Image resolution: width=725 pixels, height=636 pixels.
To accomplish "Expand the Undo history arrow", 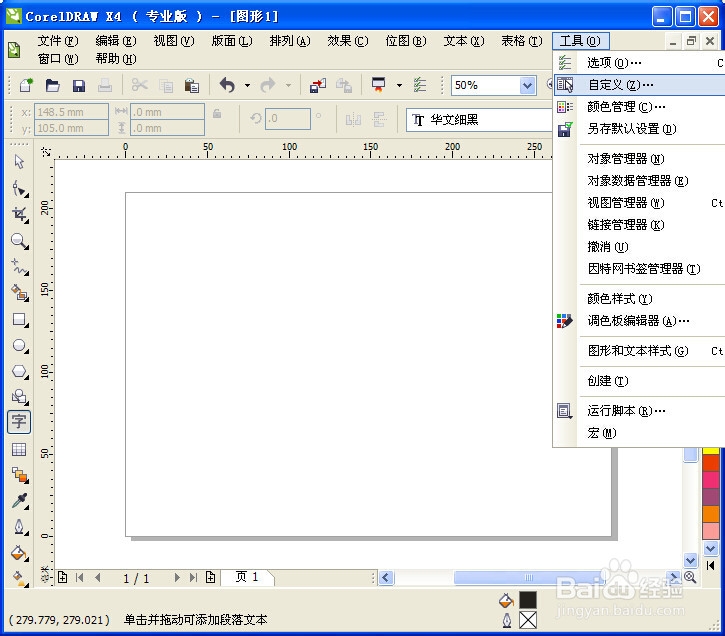I will [x=247, y=86].
